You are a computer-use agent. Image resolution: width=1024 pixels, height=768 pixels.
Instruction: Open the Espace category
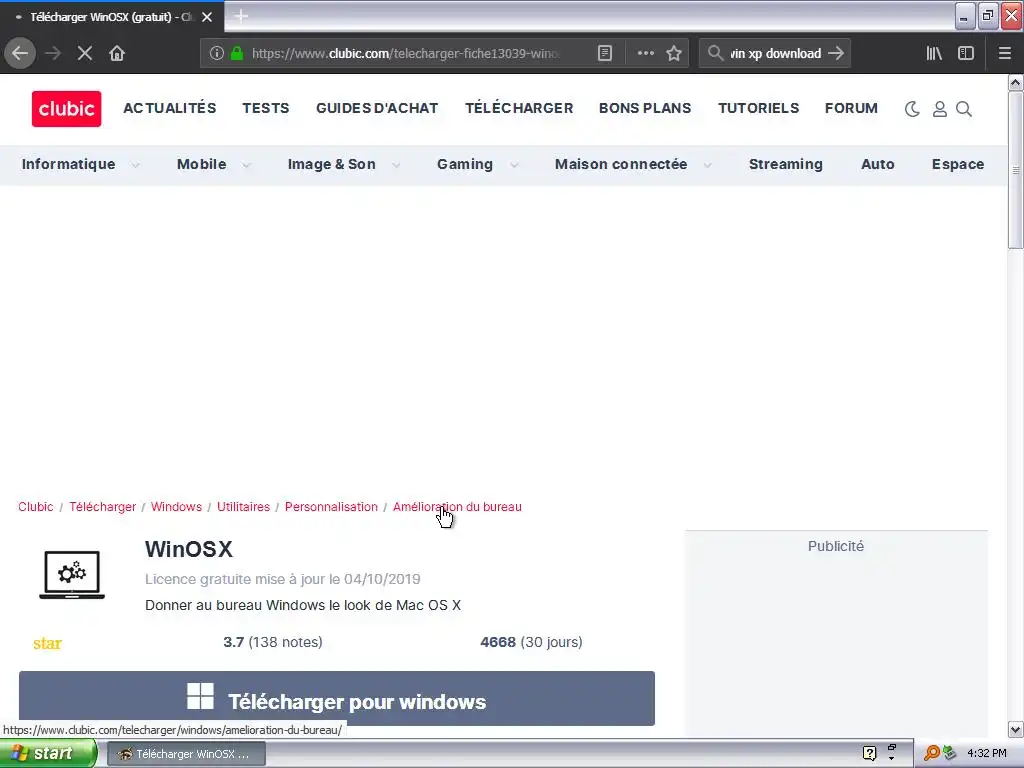pyautogui.click(x=957, y=165)
